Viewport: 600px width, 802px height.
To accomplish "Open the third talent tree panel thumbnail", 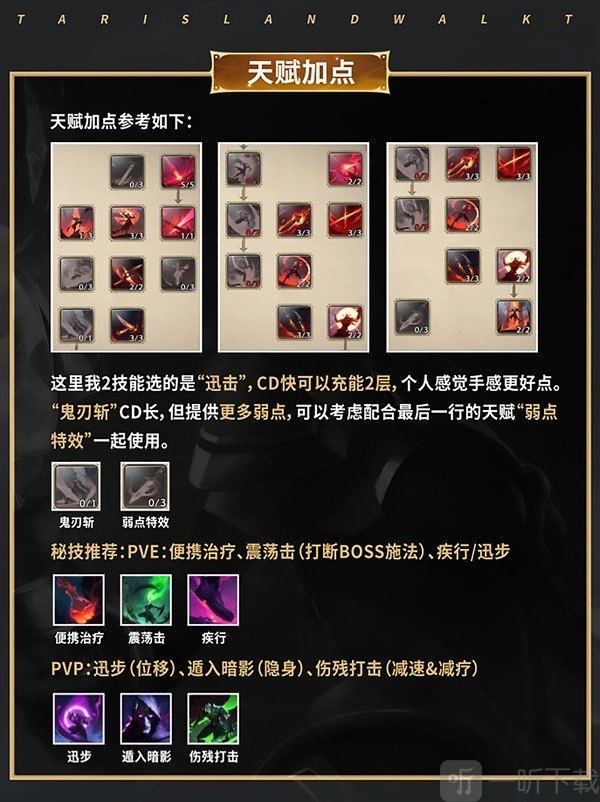I will coord(462,247).
